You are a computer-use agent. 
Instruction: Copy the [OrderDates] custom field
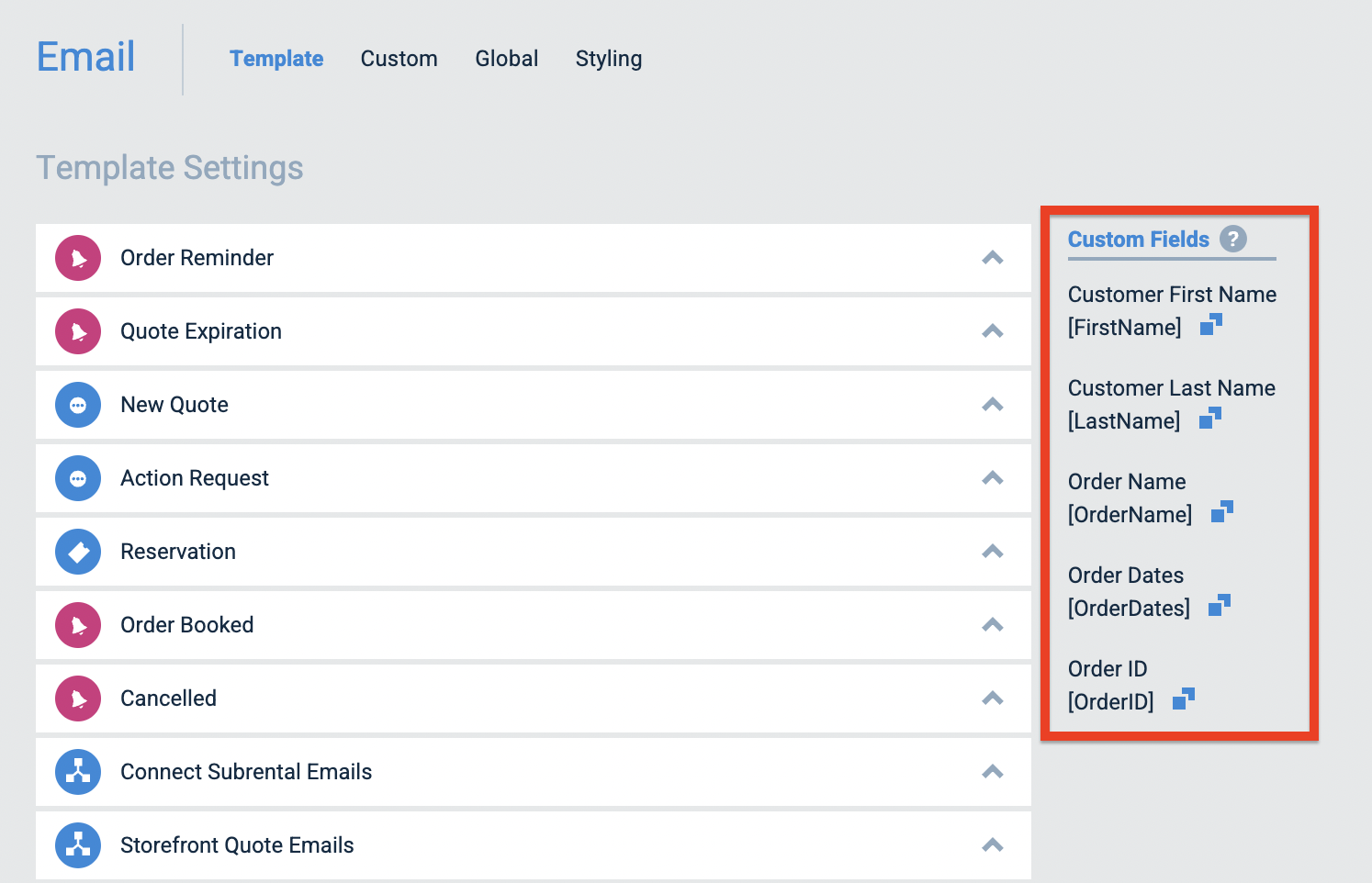1220,606
